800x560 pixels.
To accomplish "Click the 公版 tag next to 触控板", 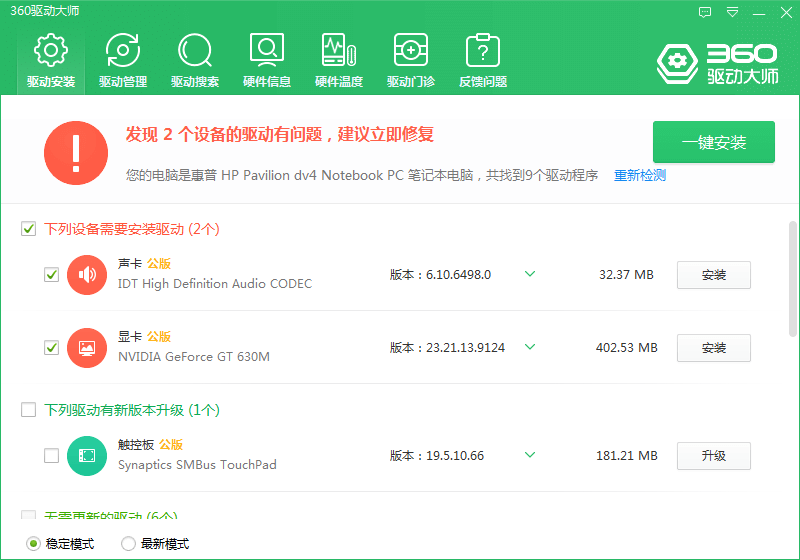I will [x=171, y=445].
